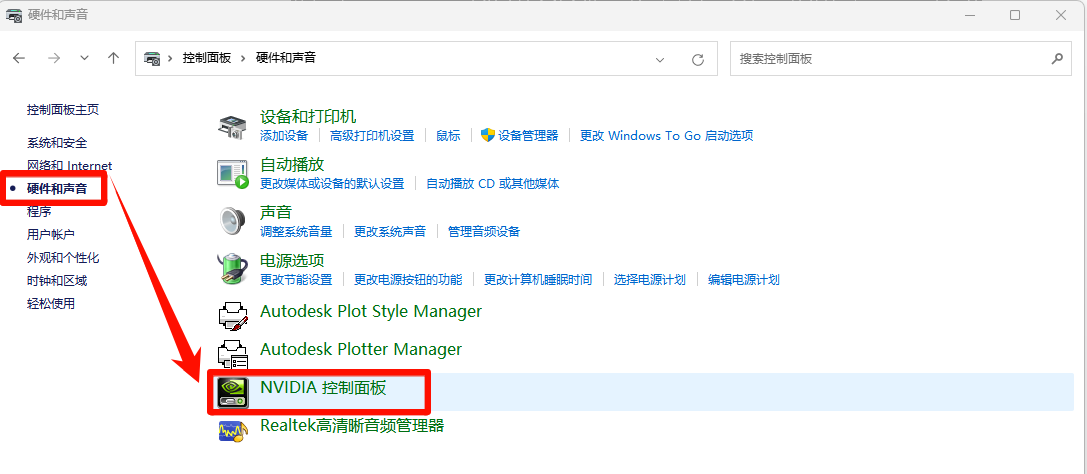Click the shield icon beside 设备管理器
This screenshot has width=1087, height=474.
[487, 135]
